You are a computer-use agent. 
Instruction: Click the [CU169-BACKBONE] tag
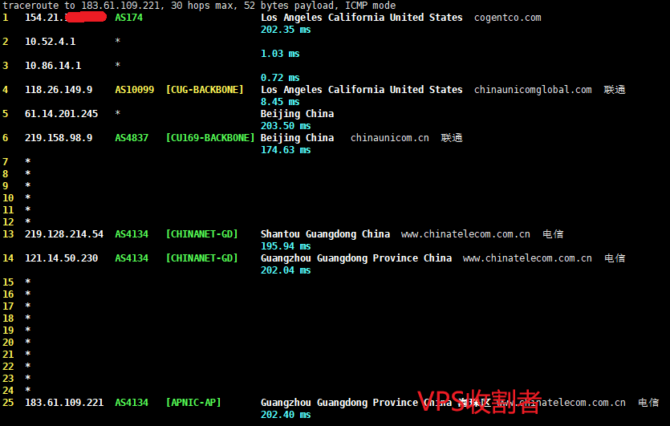[x=210, y=137]
